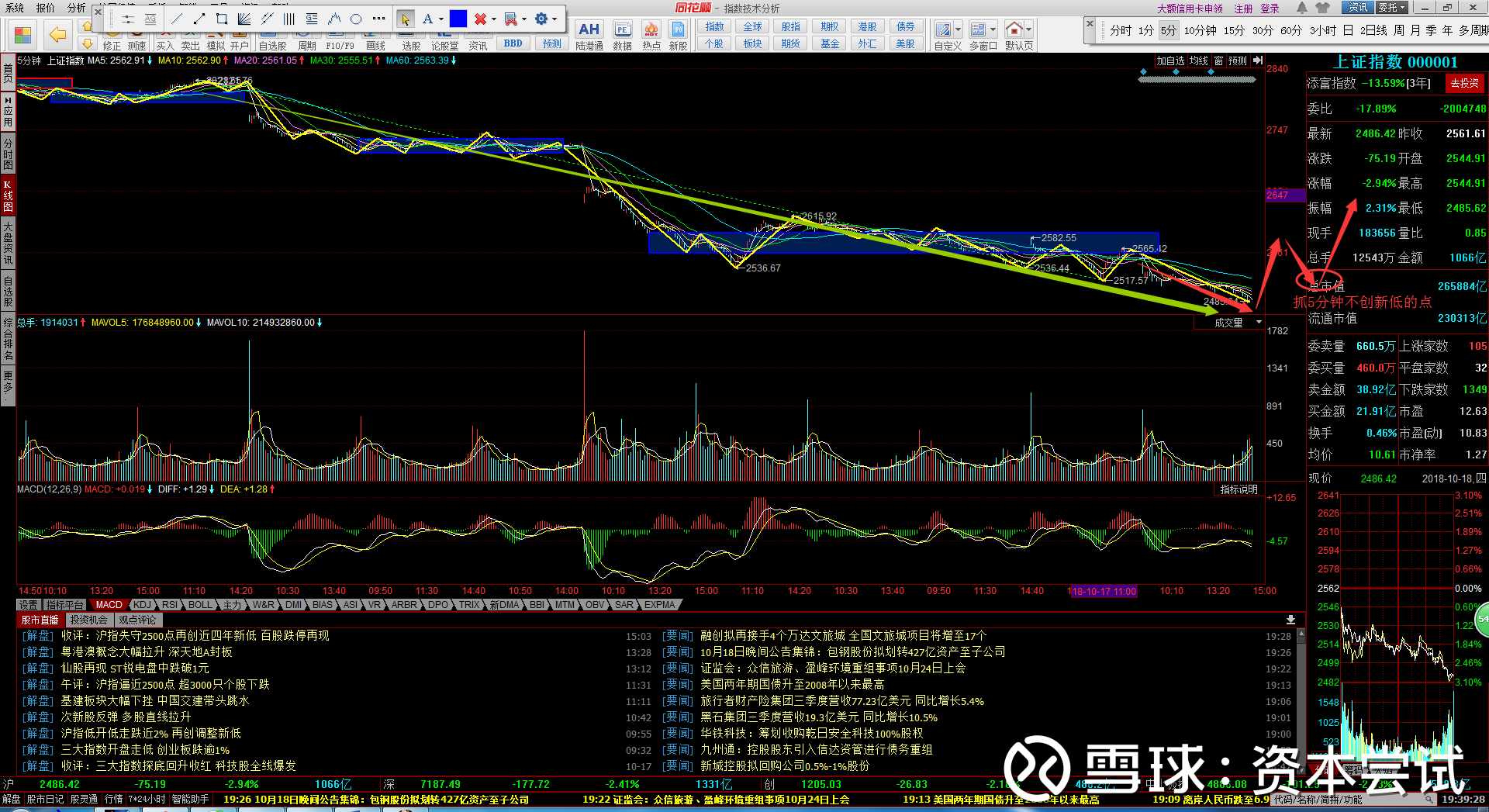Open the delete X dropdown arrow
This screenshot has width=1489, height=812.
point(494,19)
